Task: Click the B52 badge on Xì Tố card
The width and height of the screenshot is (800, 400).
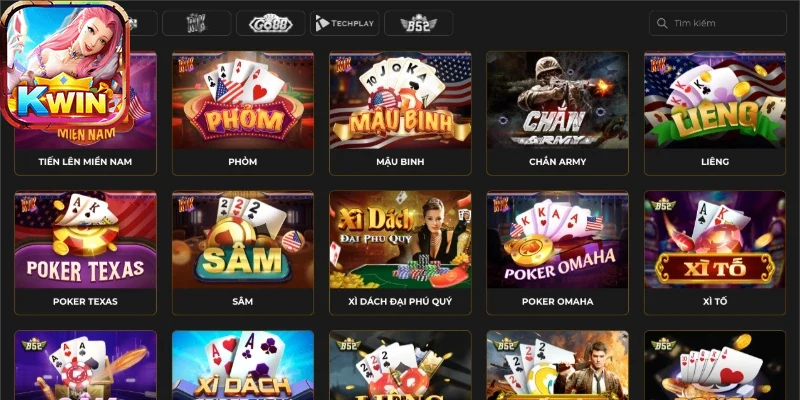Action: click(663, 204)
